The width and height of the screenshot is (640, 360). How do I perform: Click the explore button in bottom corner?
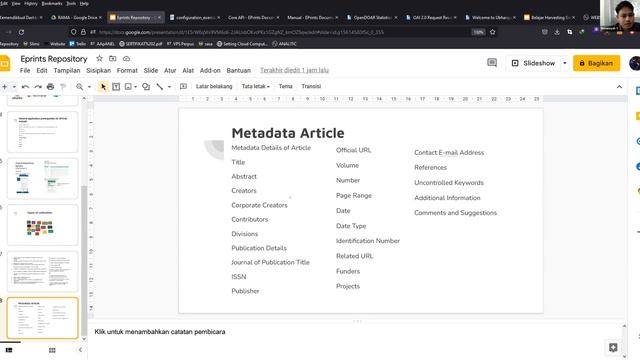point(613,347)
